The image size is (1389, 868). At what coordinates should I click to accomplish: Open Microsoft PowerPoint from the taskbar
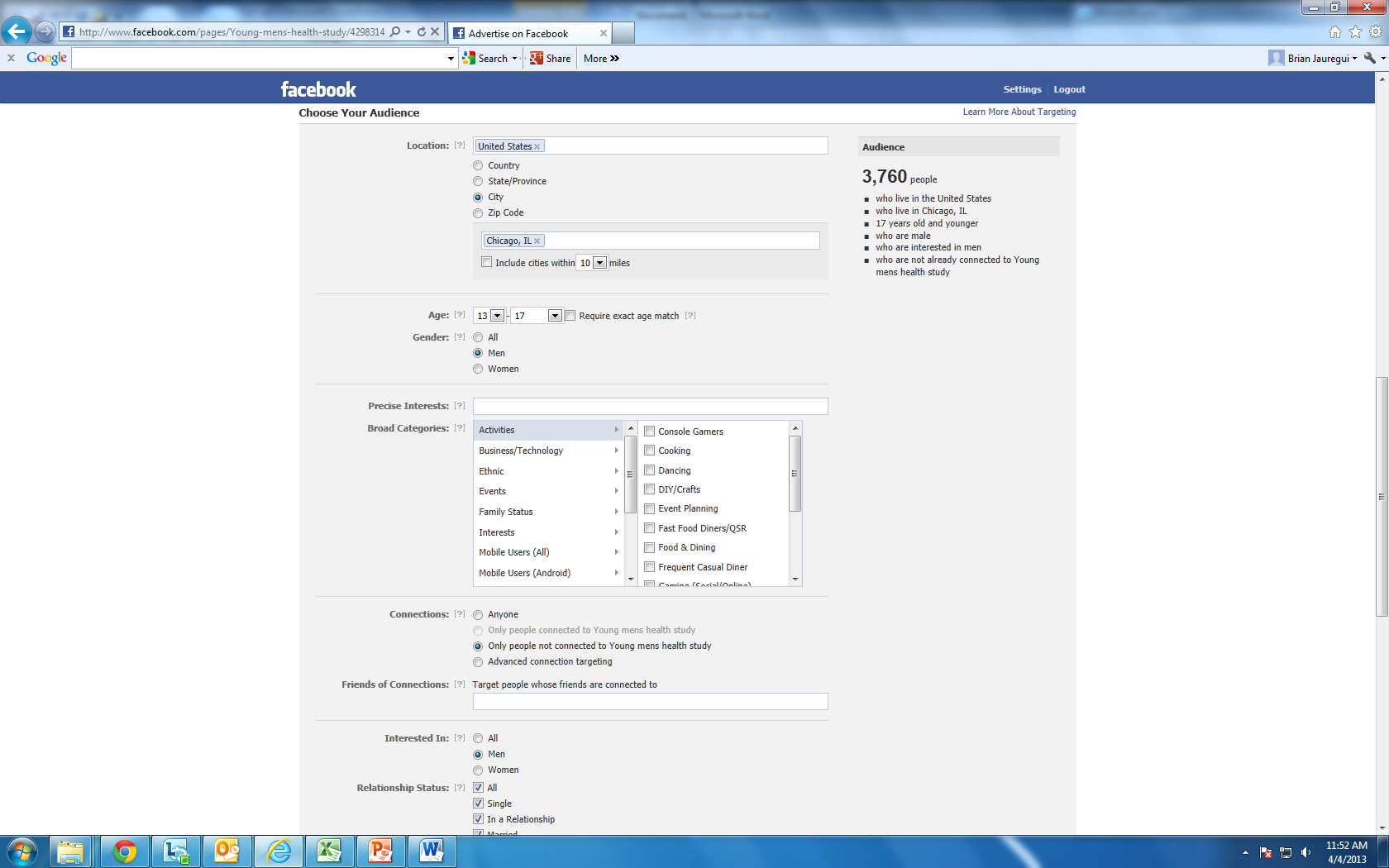click(x=381, y=851)
